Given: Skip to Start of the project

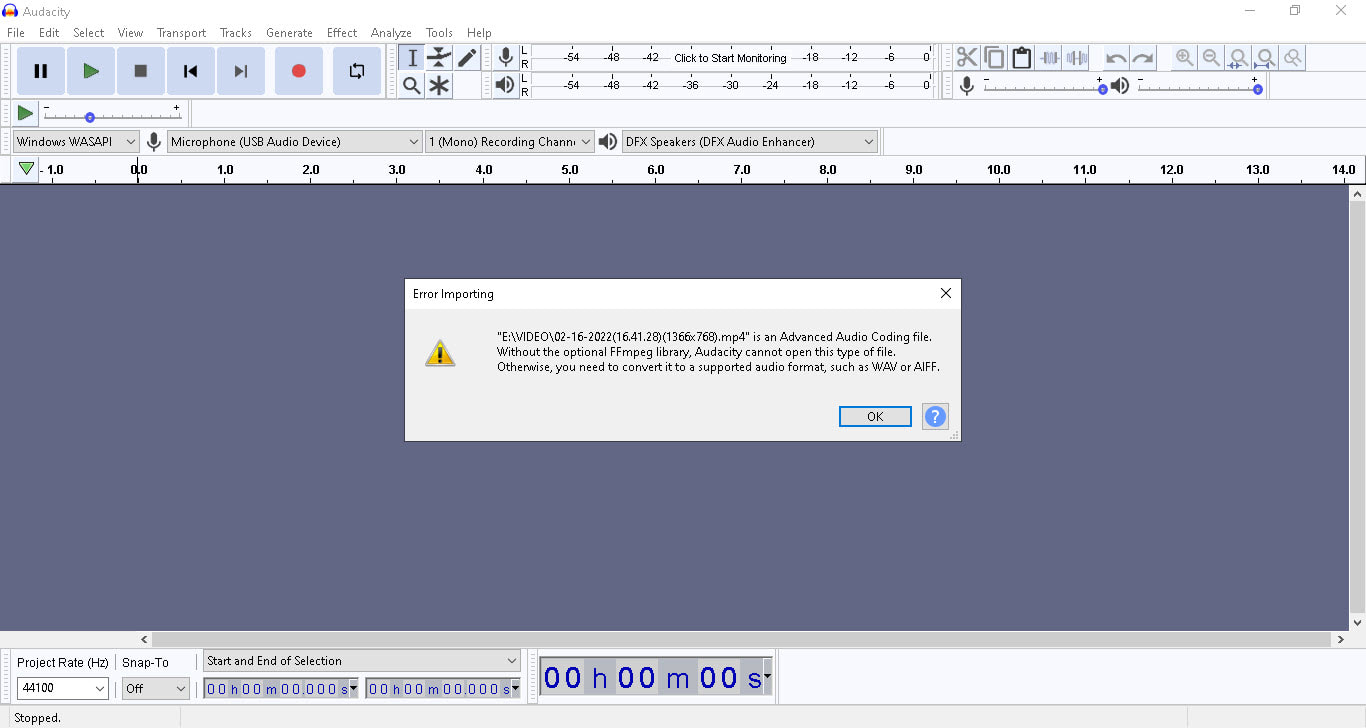Looking at the screenshot, I should (x=191, y=71).
